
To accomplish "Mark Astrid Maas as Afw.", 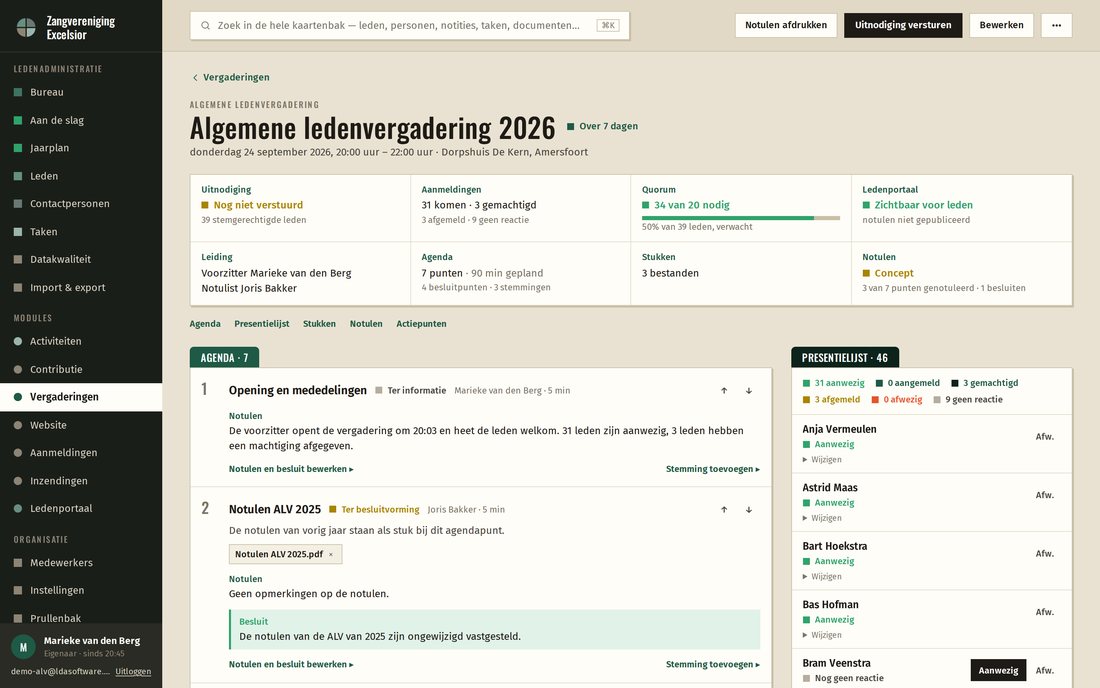I will 1045,495.
